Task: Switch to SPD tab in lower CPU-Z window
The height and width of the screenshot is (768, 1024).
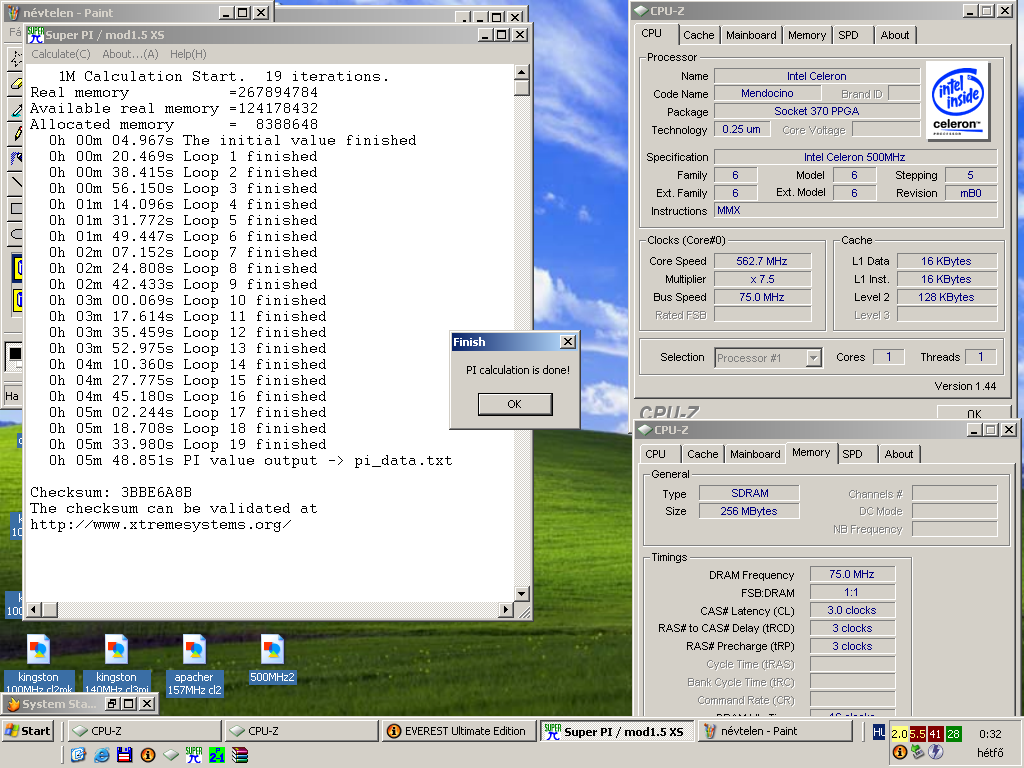Action: 852,454
